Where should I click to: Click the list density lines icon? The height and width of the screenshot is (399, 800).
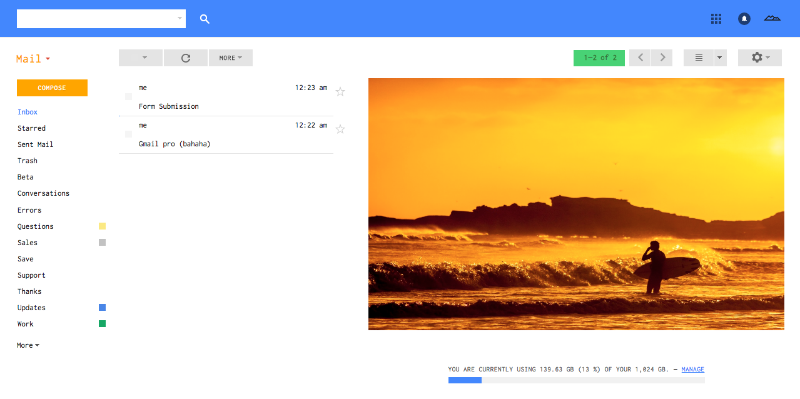click(698, 58)
